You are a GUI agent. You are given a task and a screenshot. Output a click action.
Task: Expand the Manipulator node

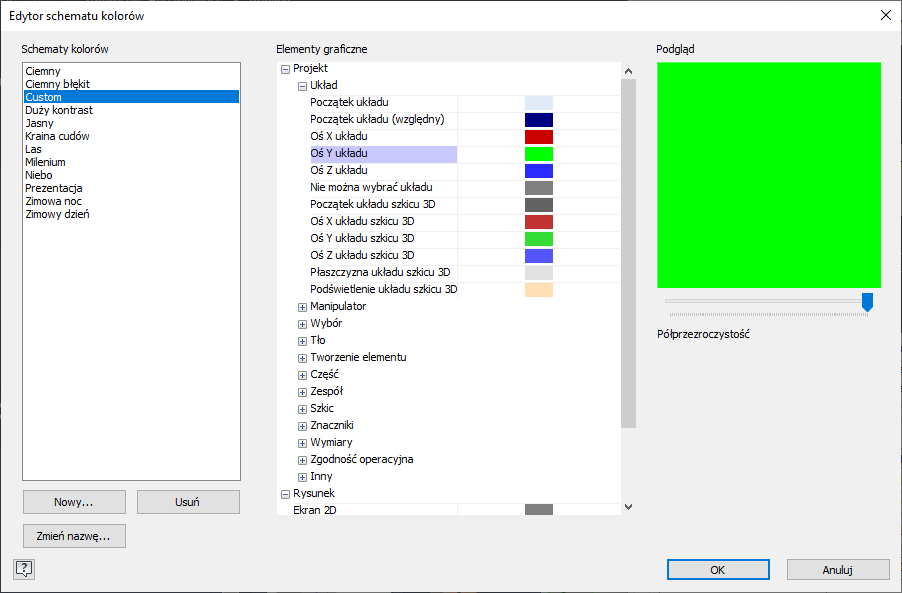point(302,307)
